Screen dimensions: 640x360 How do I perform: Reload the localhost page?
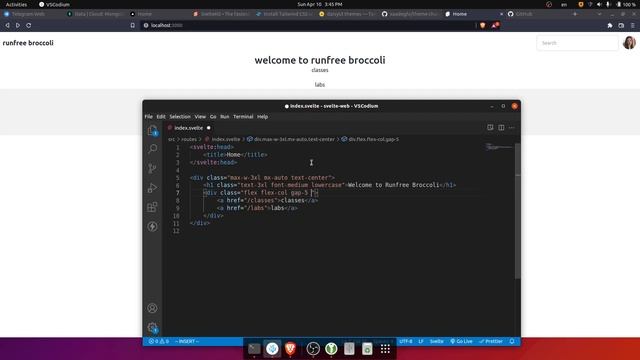(x=29, y=25)
